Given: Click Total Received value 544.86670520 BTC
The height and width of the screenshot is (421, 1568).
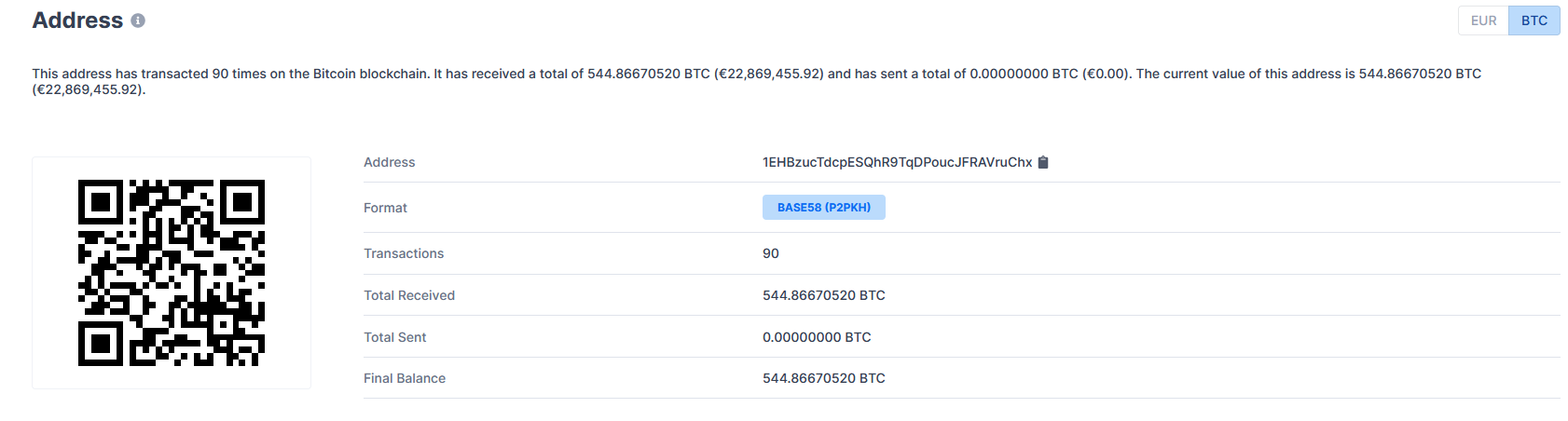Looking at the screenshot, I should 824,295.
